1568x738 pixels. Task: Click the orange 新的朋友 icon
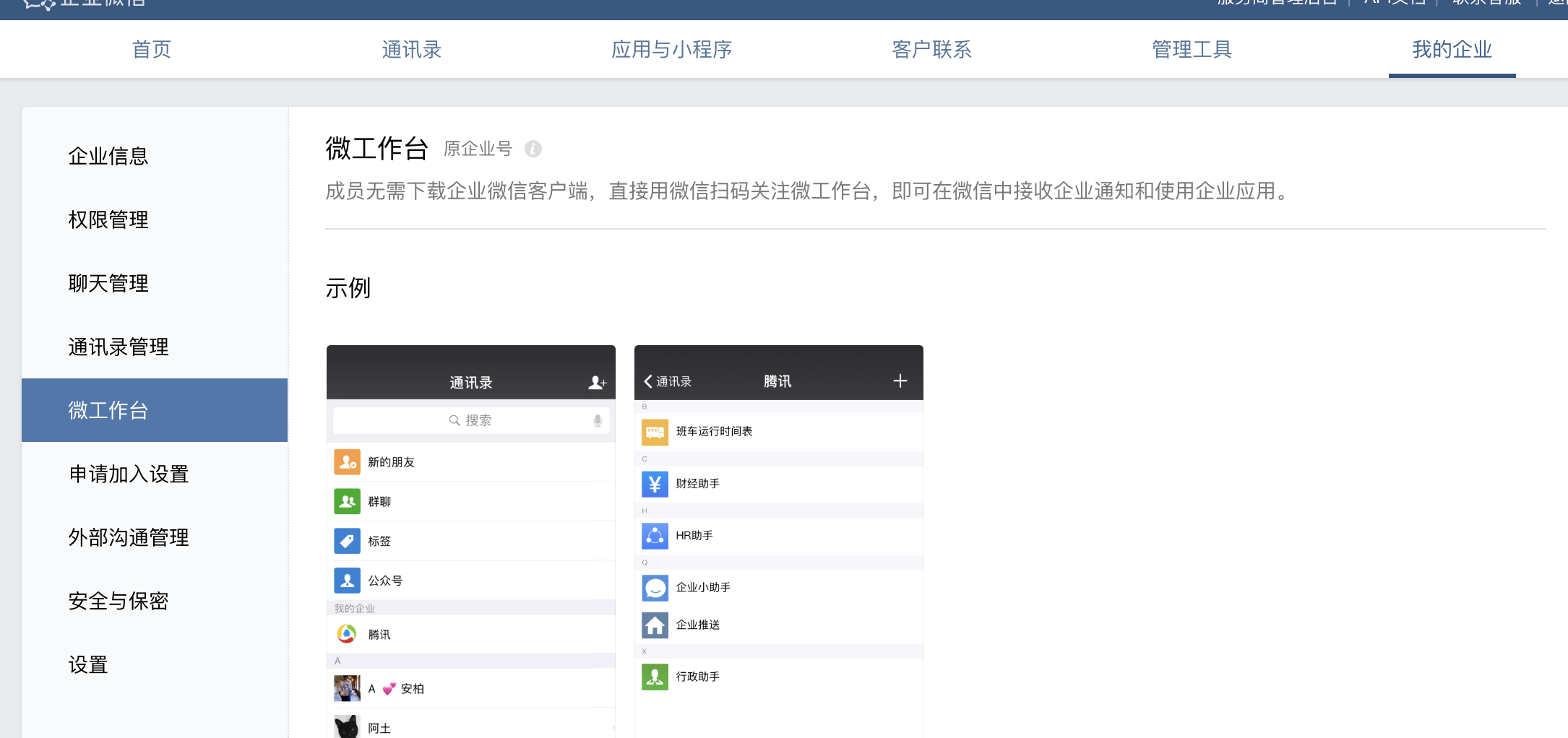348,461
